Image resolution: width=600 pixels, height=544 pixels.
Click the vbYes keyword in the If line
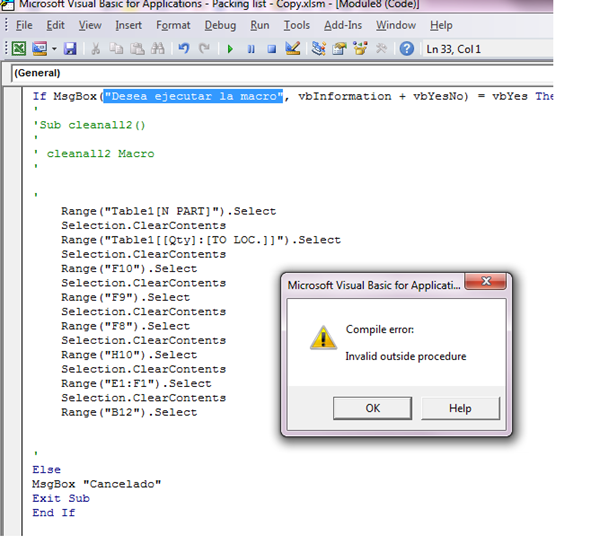510,96
